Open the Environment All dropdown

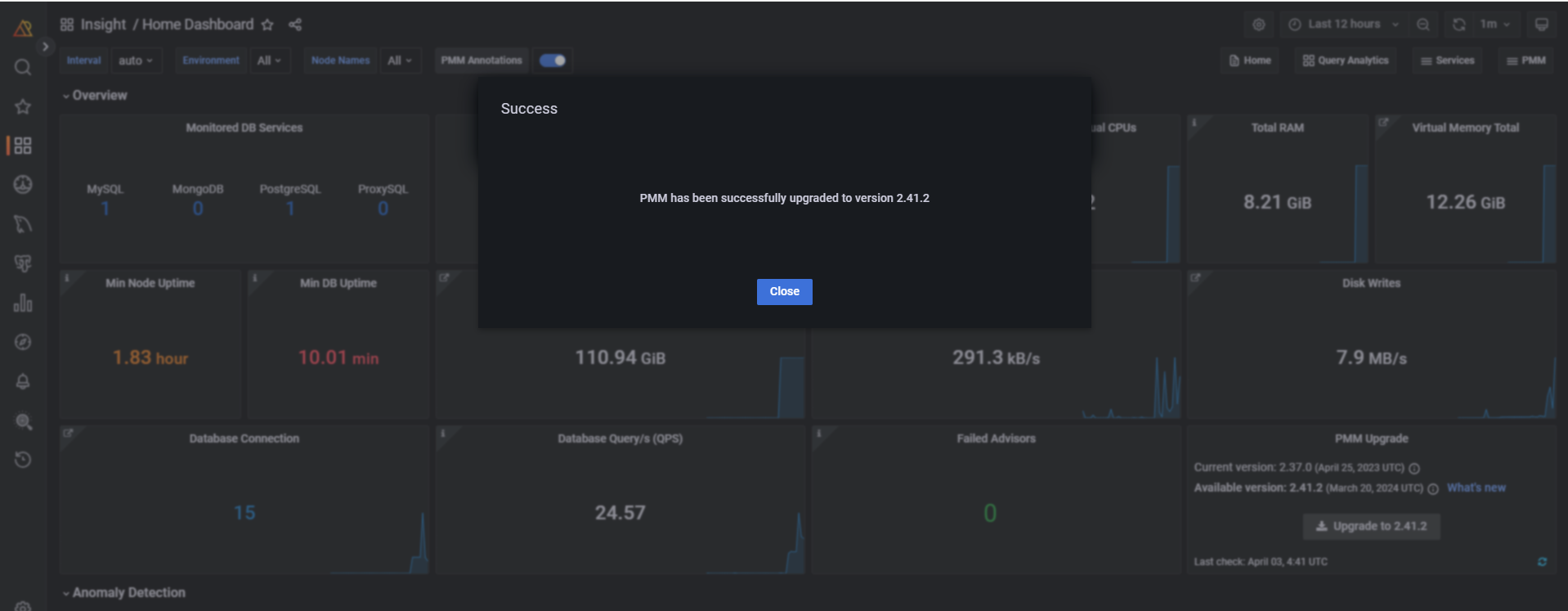click(x=269, y=61)
